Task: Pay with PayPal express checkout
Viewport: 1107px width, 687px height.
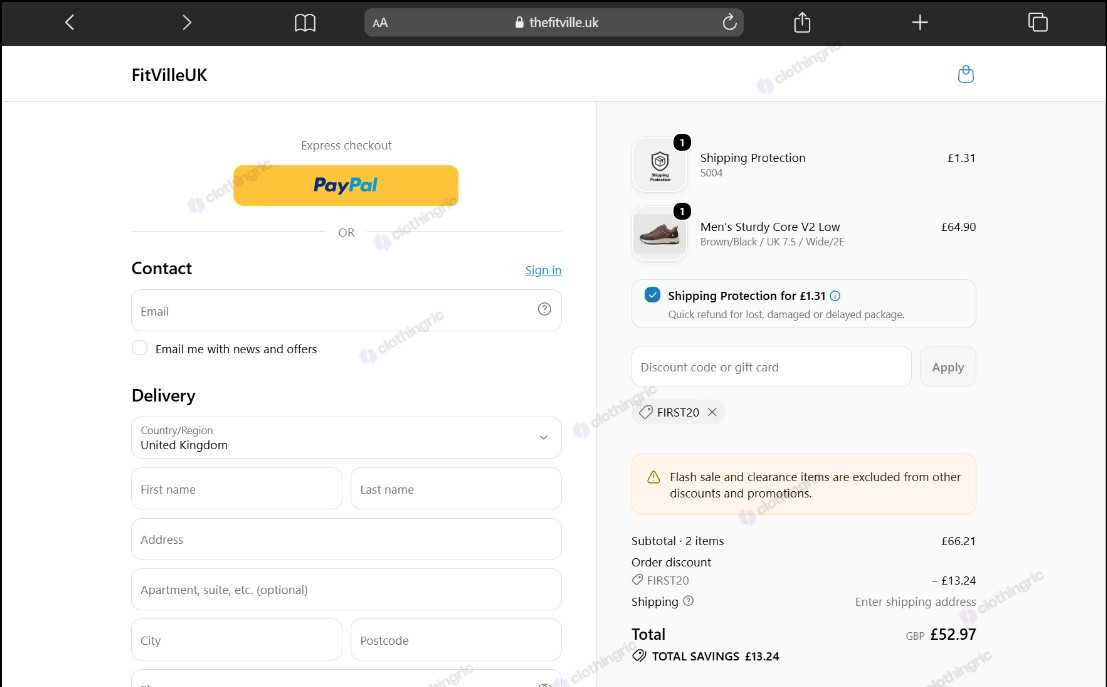Action: pyautogui.click(x=346, y=185)
